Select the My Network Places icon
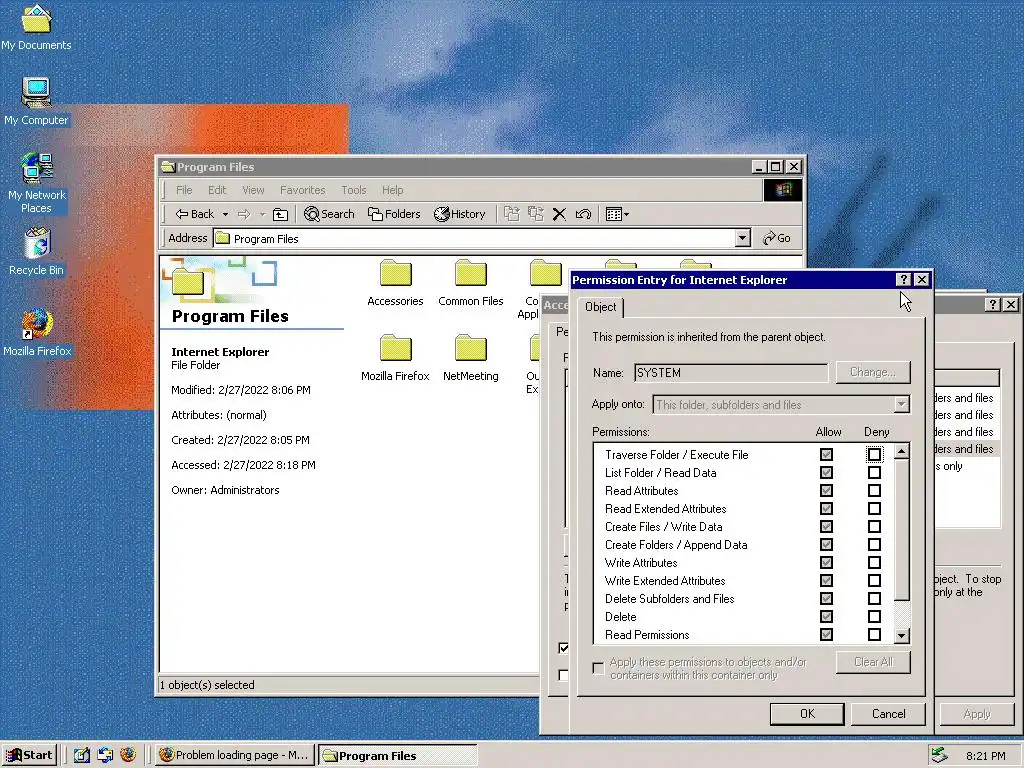1024x768 pixels. coord(37,183)
